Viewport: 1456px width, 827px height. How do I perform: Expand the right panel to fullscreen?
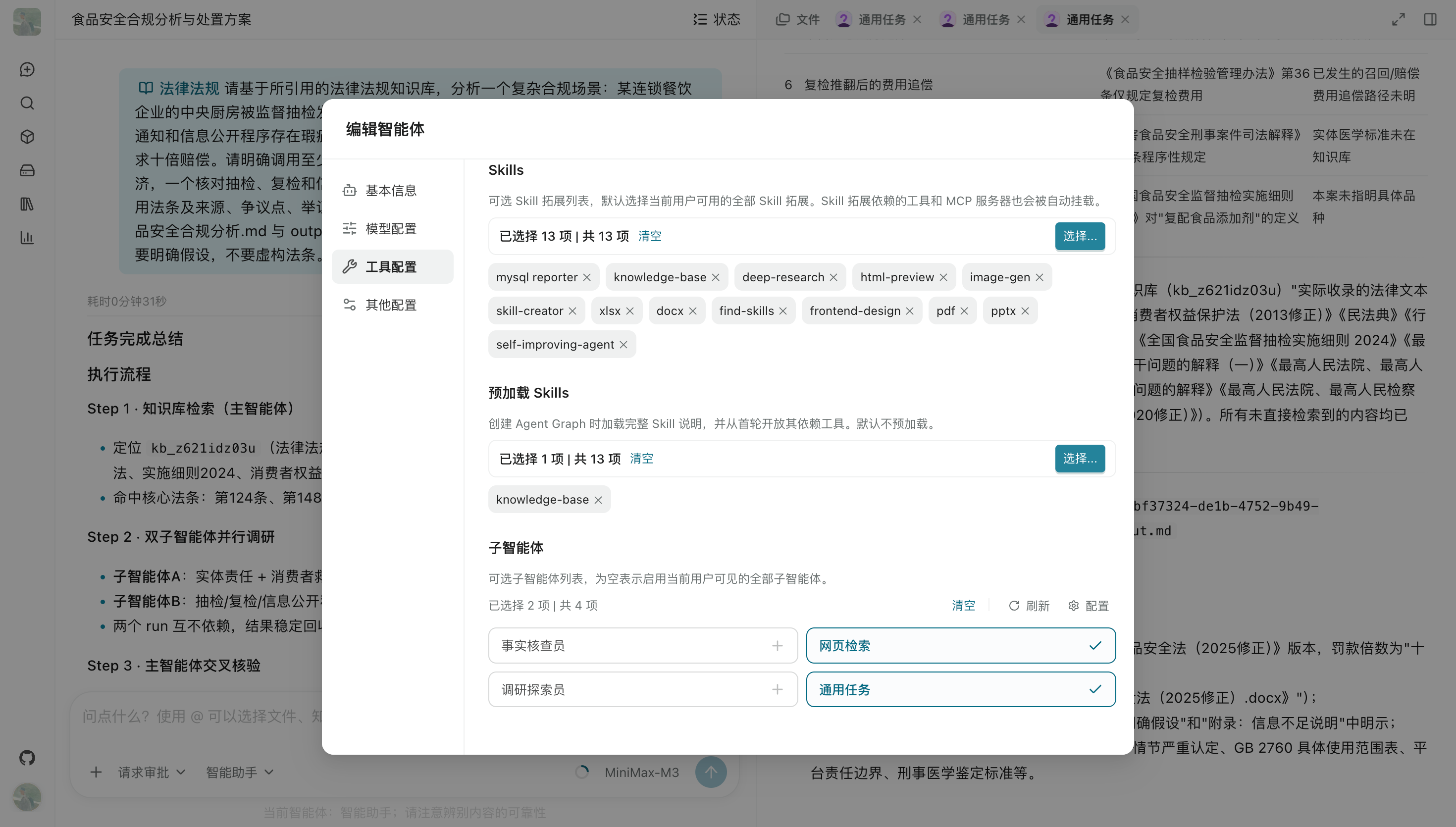pos(1398,19)
